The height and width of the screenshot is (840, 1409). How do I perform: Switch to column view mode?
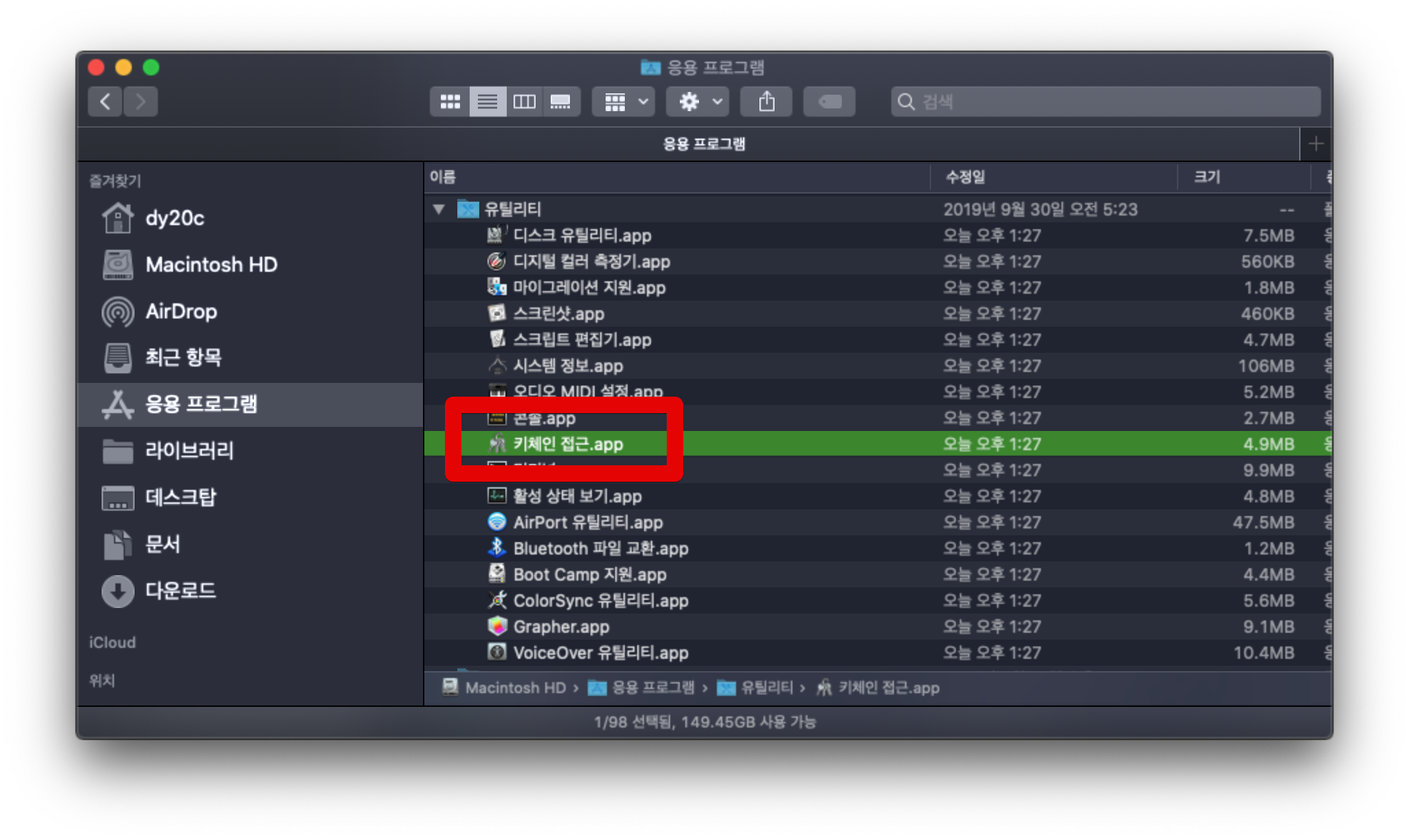525,102
